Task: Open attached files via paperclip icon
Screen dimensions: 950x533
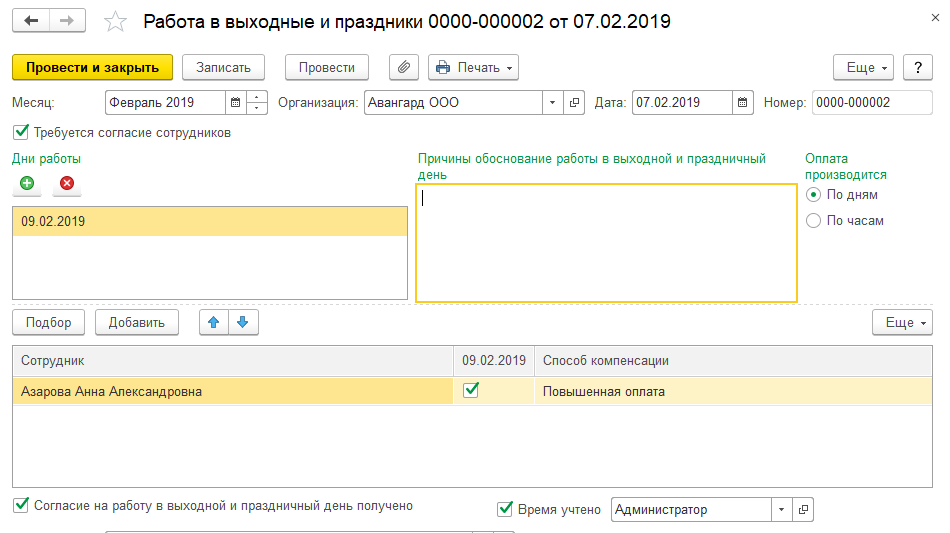Action: 404,67
